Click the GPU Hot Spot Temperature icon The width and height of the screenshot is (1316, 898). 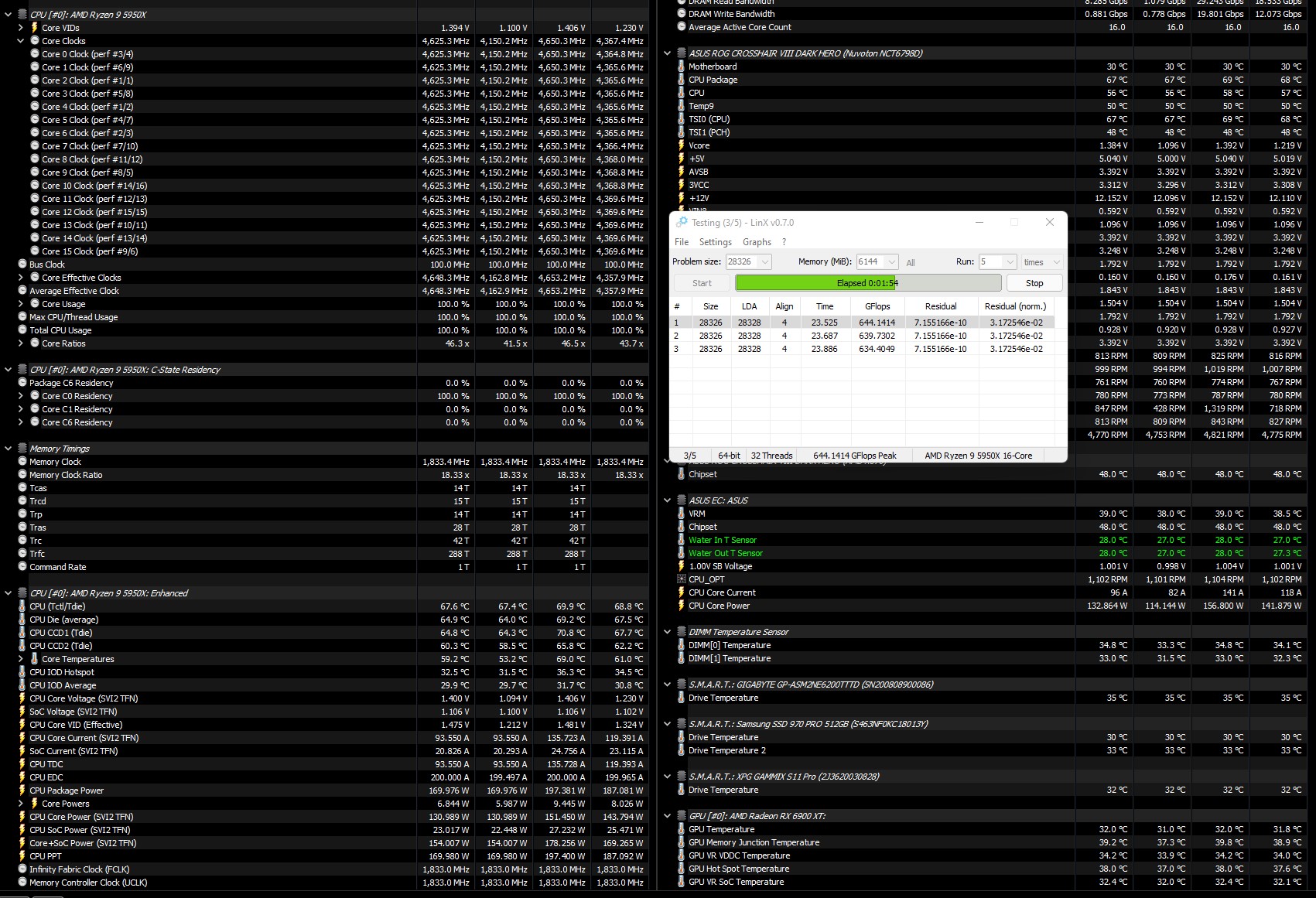point(682,869)
